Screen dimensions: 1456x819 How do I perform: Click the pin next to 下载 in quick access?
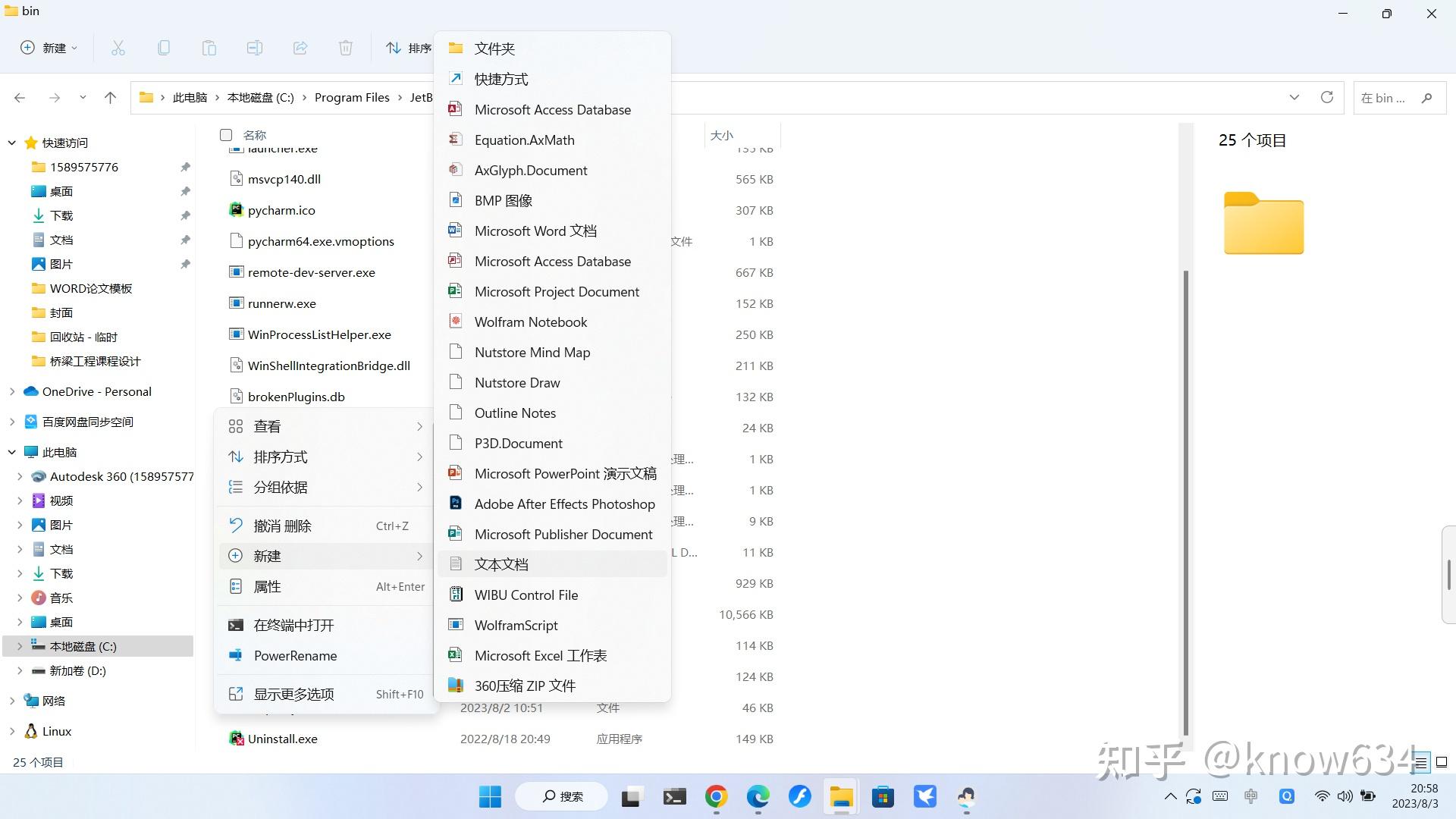(x=185, y=215)
